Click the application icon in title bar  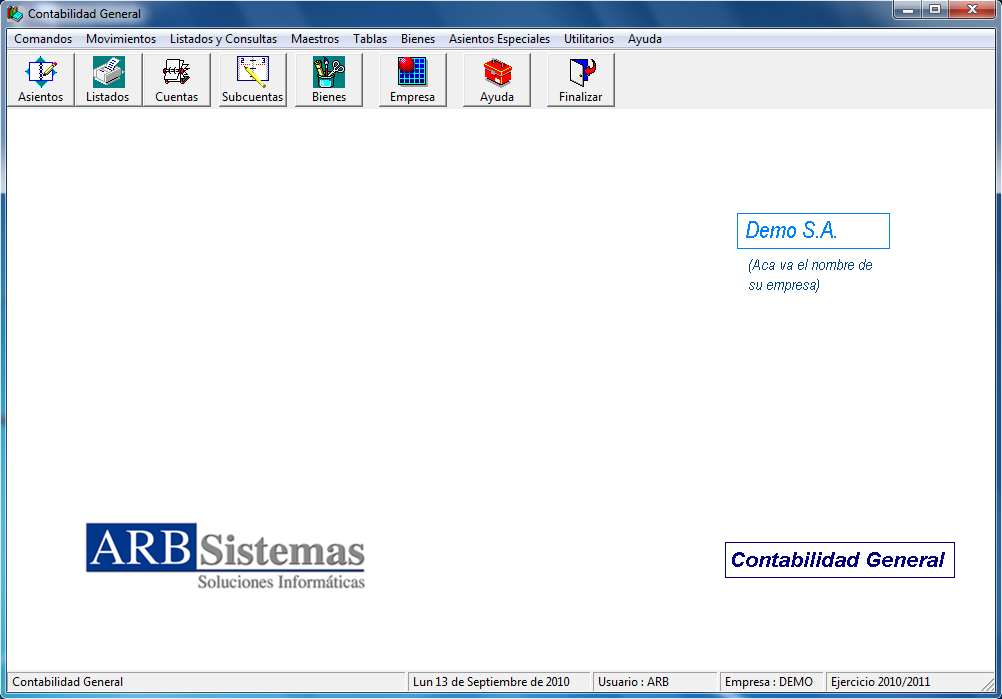[x=15, y=14]
